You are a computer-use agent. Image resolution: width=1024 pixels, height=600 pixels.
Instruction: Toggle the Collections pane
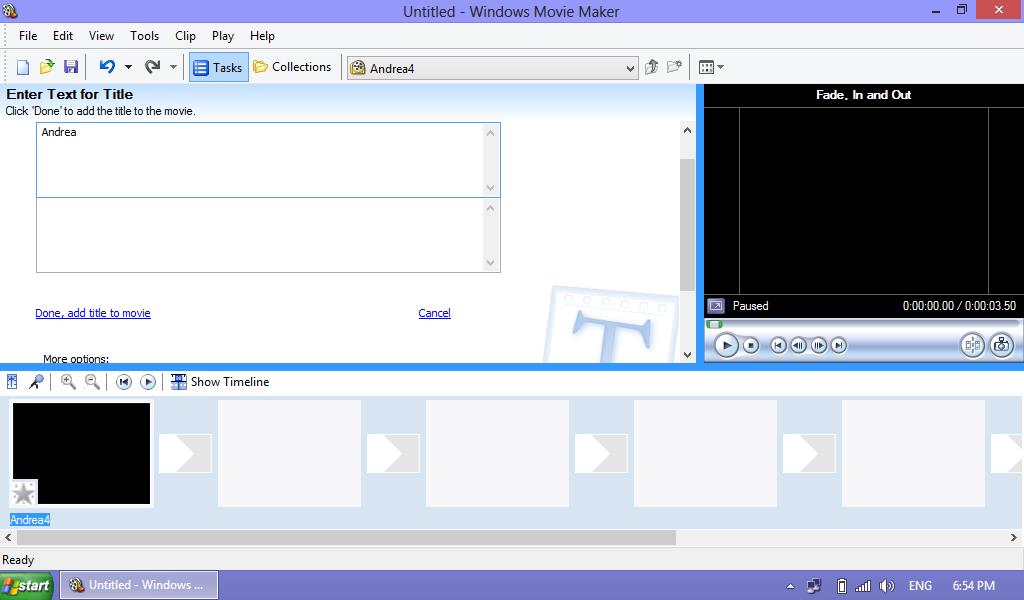pyautogui.click(x=292, y=67)
